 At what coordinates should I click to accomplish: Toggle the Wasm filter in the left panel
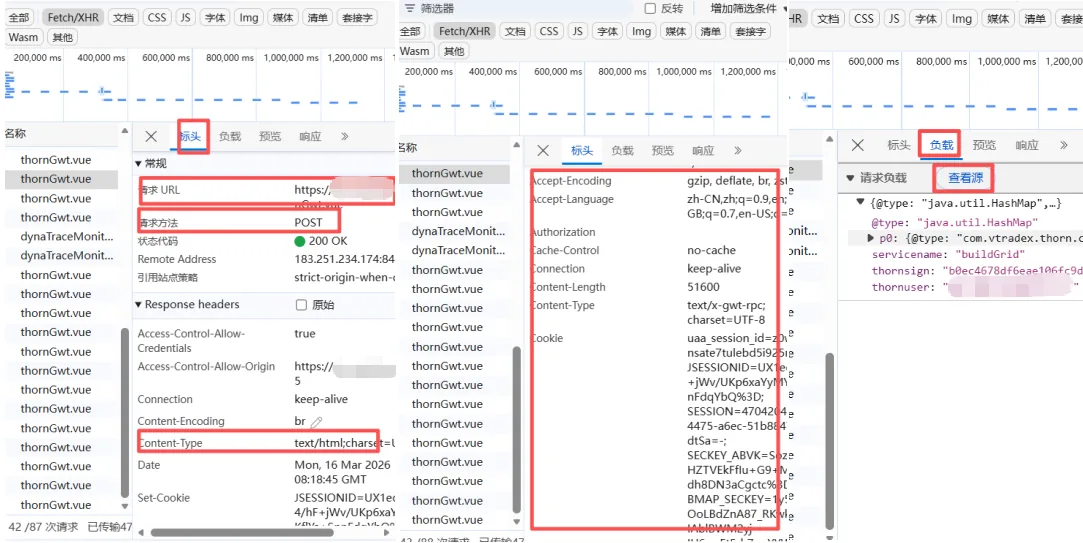[24, 37]
